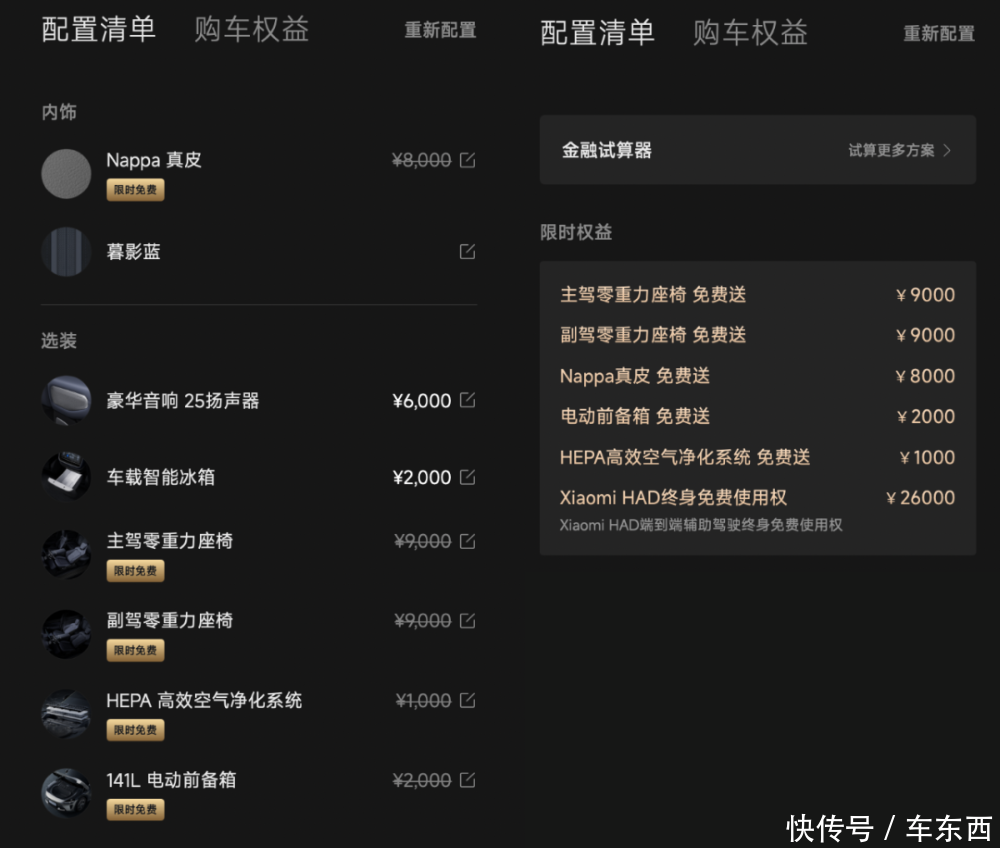
Task: Open the 豪华音响 speaker thumbnail
Action: tap(66, 400)
